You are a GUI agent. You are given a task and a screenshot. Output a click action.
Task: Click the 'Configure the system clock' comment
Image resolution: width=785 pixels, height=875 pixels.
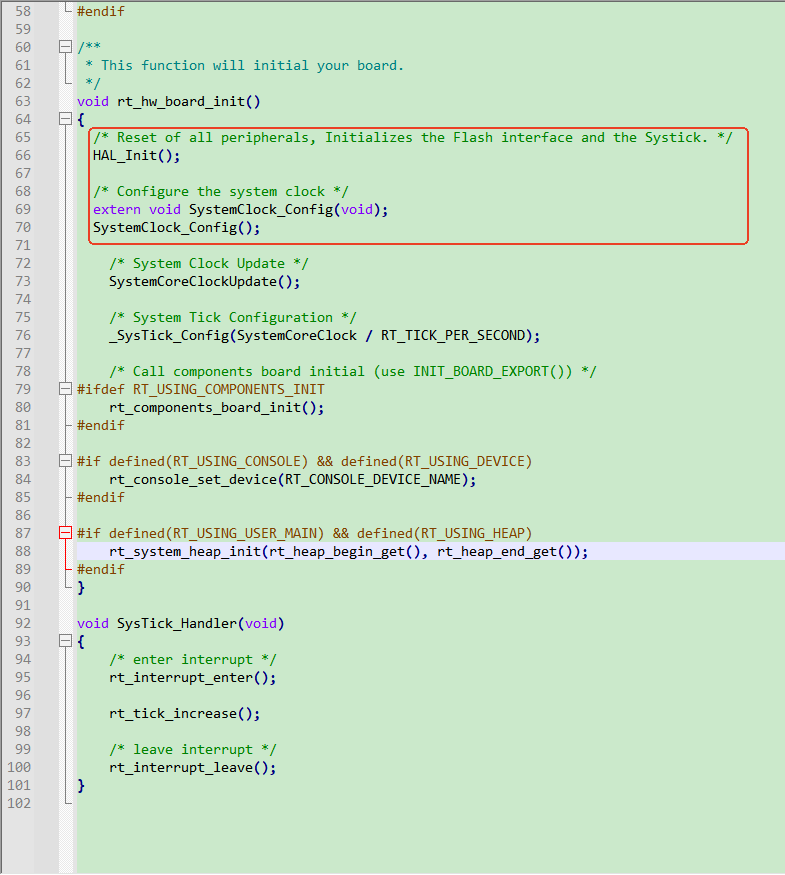[x=221, y=191]
